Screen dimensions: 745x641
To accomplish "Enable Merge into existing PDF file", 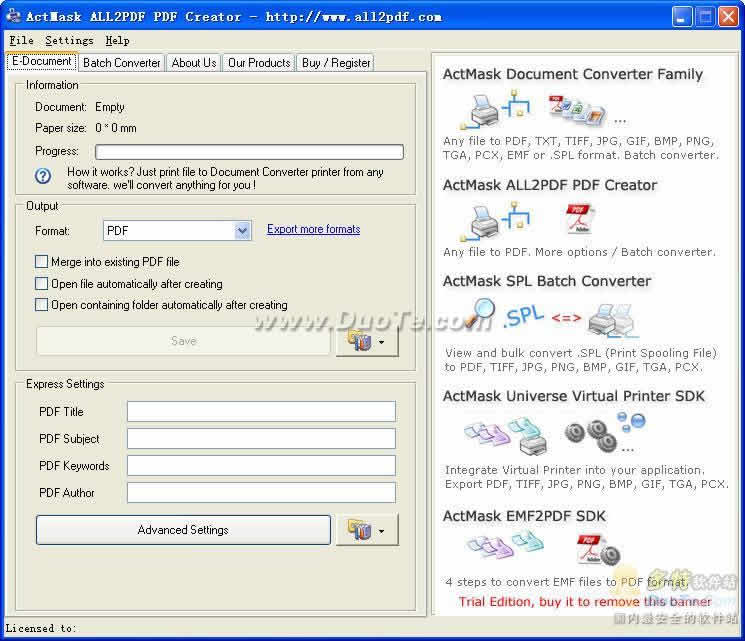I will point(42,262).
